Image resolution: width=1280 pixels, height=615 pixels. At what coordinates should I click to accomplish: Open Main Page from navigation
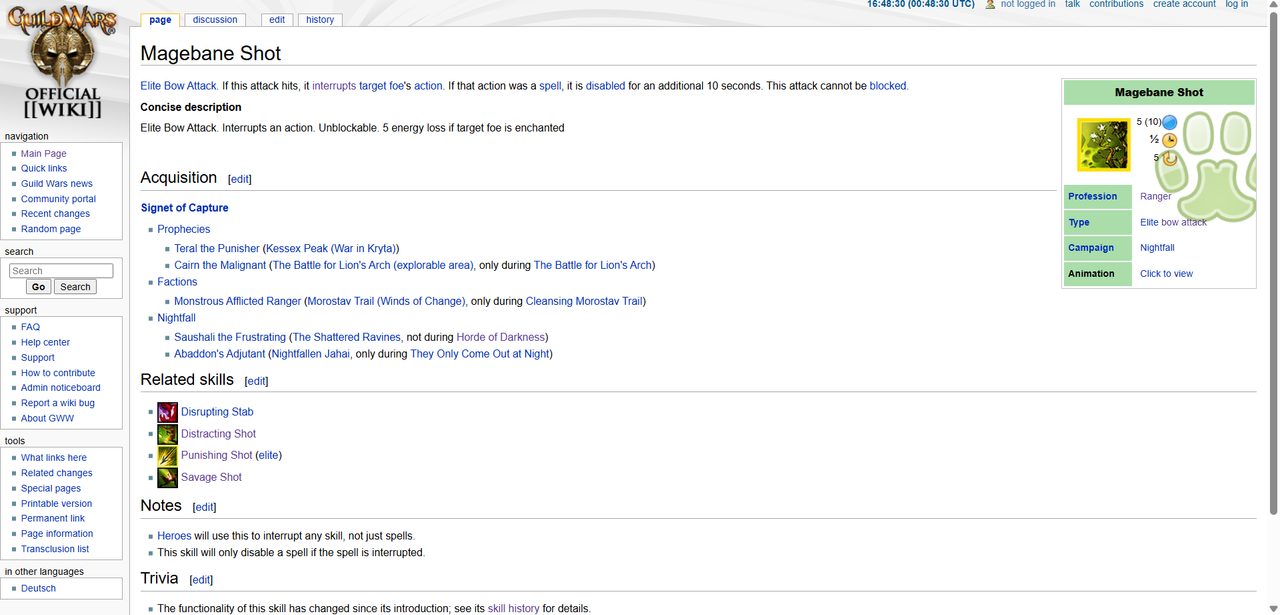44,154
